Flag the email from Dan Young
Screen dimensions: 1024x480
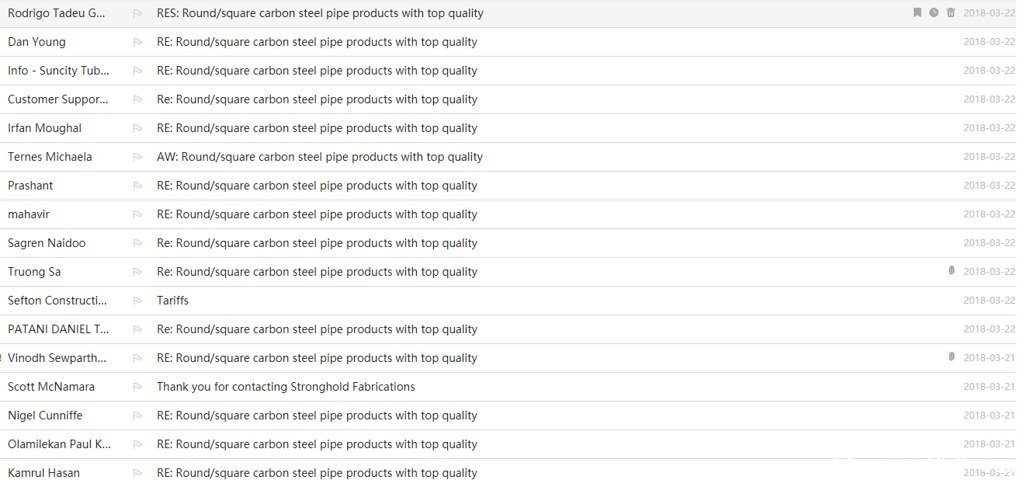point(137,42)
